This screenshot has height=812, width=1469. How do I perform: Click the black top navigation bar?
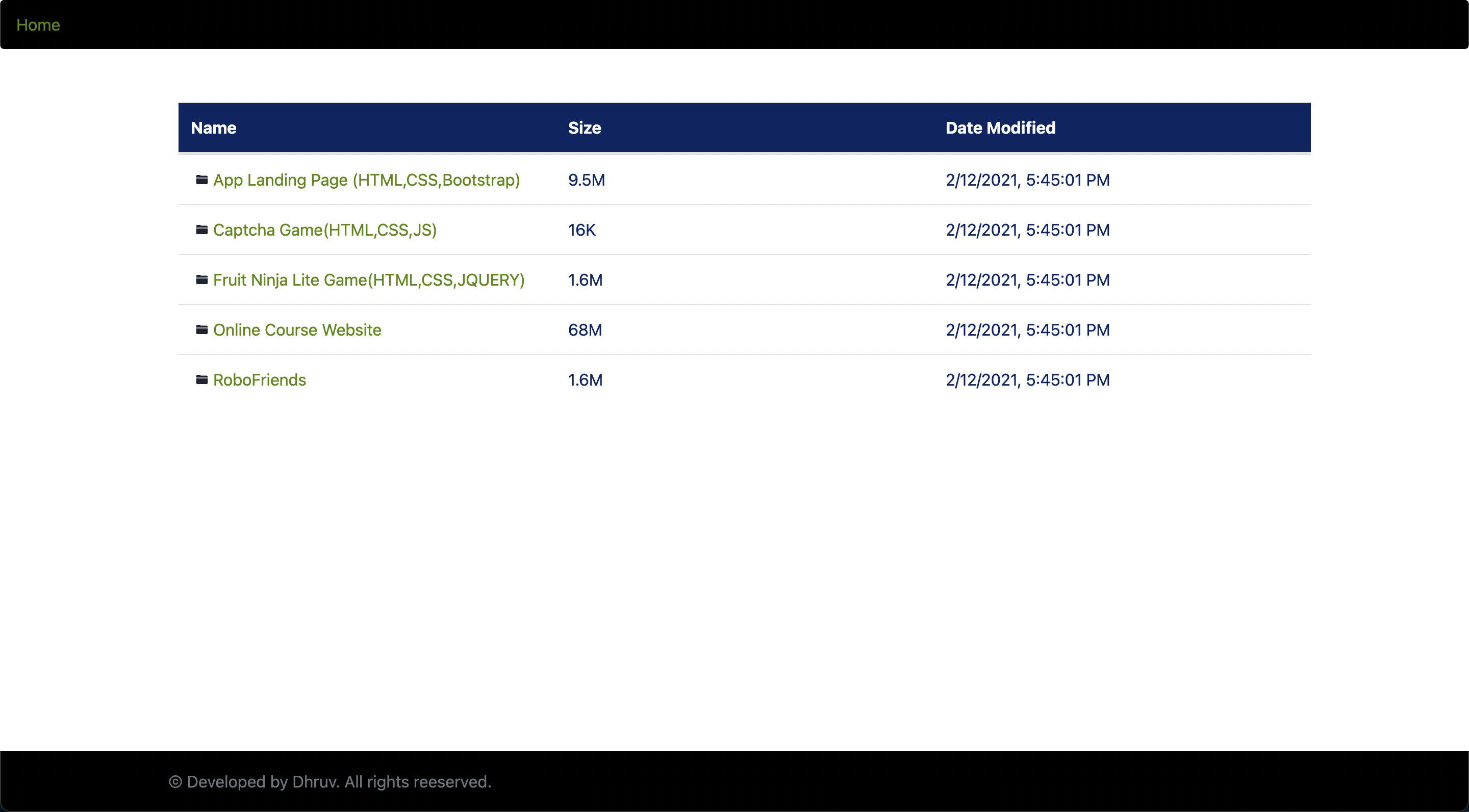click(734, 24)
